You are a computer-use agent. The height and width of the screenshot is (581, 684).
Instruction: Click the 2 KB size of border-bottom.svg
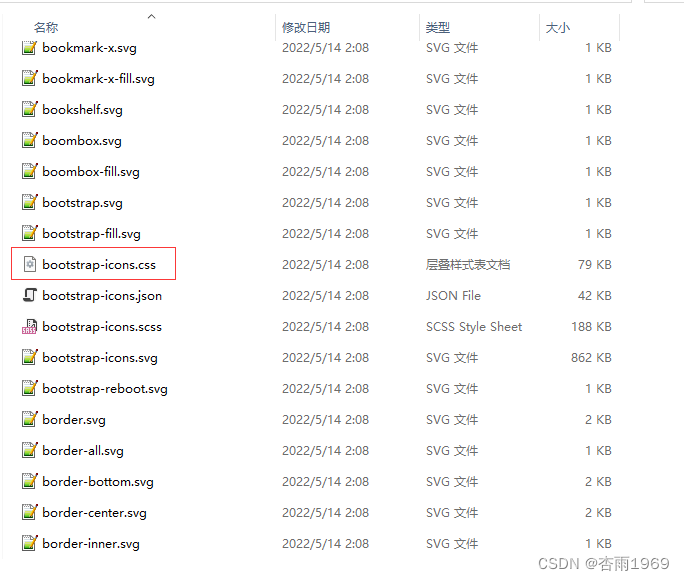pyautogui.click(x=598, y=481)
